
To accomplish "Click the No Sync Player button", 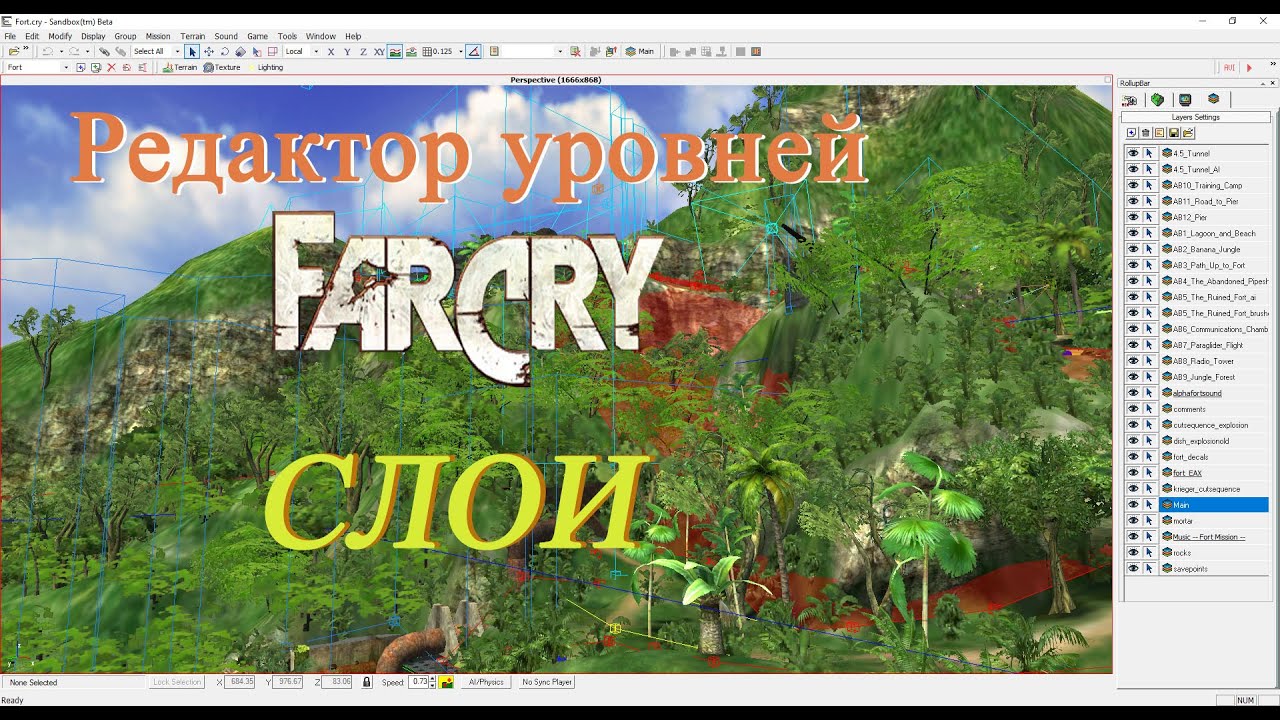I will (547, 682).
